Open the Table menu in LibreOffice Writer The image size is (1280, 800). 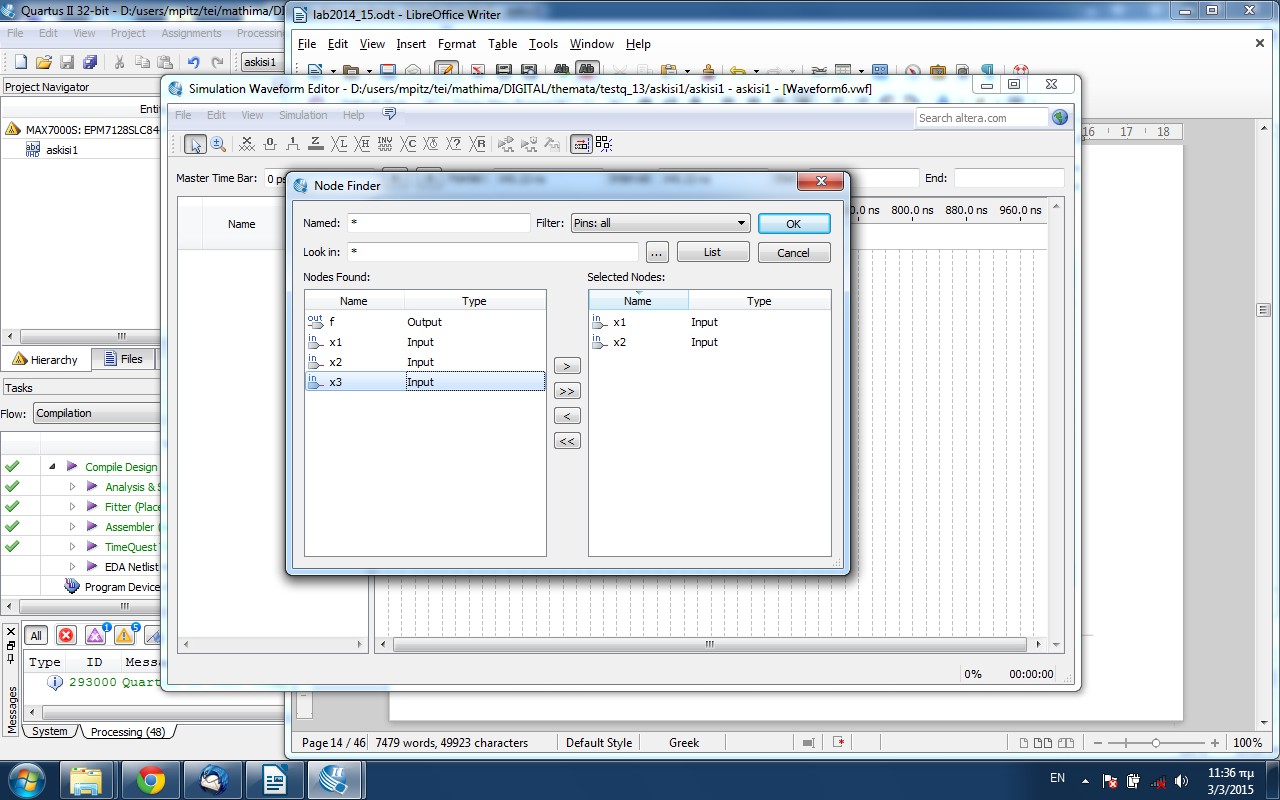(502, 44)
